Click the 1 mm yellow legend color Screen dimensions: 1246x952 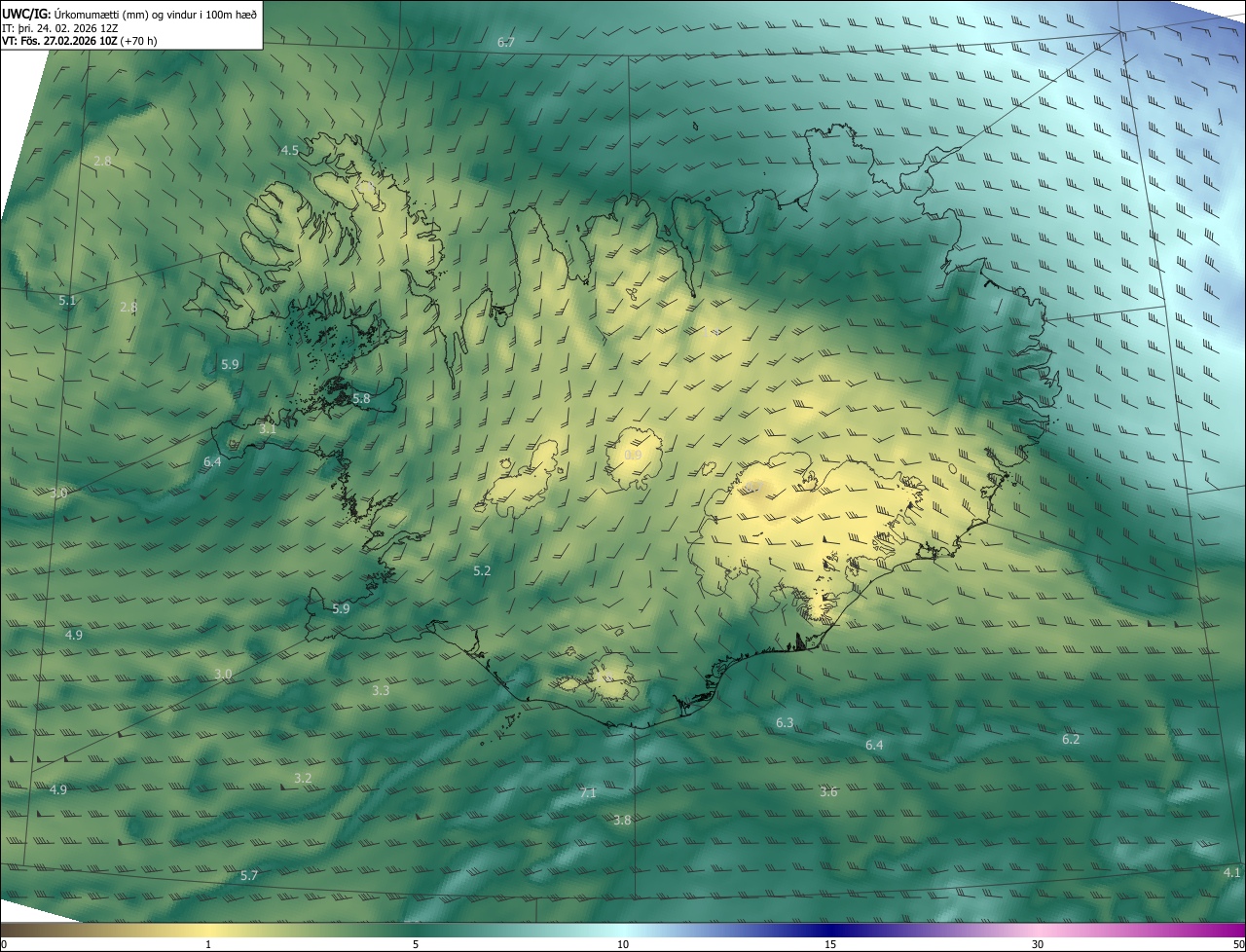pyautogui.click(x=208, y=931)
